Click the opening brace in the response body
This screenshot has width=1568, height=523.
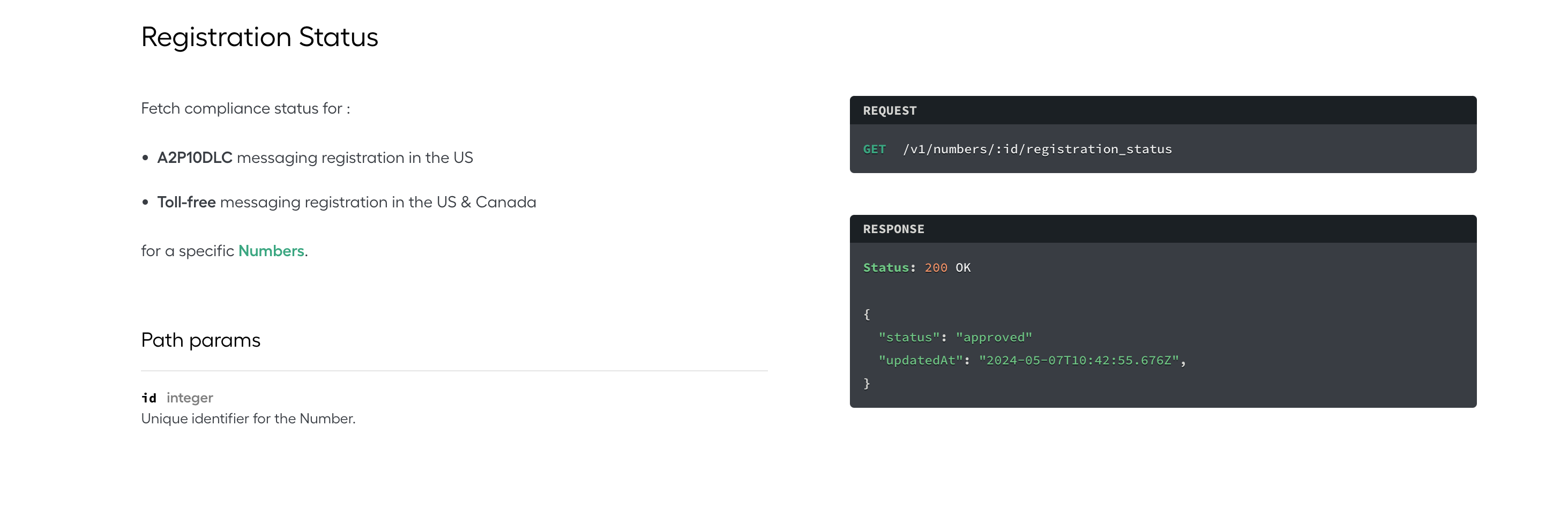(867, 314)
